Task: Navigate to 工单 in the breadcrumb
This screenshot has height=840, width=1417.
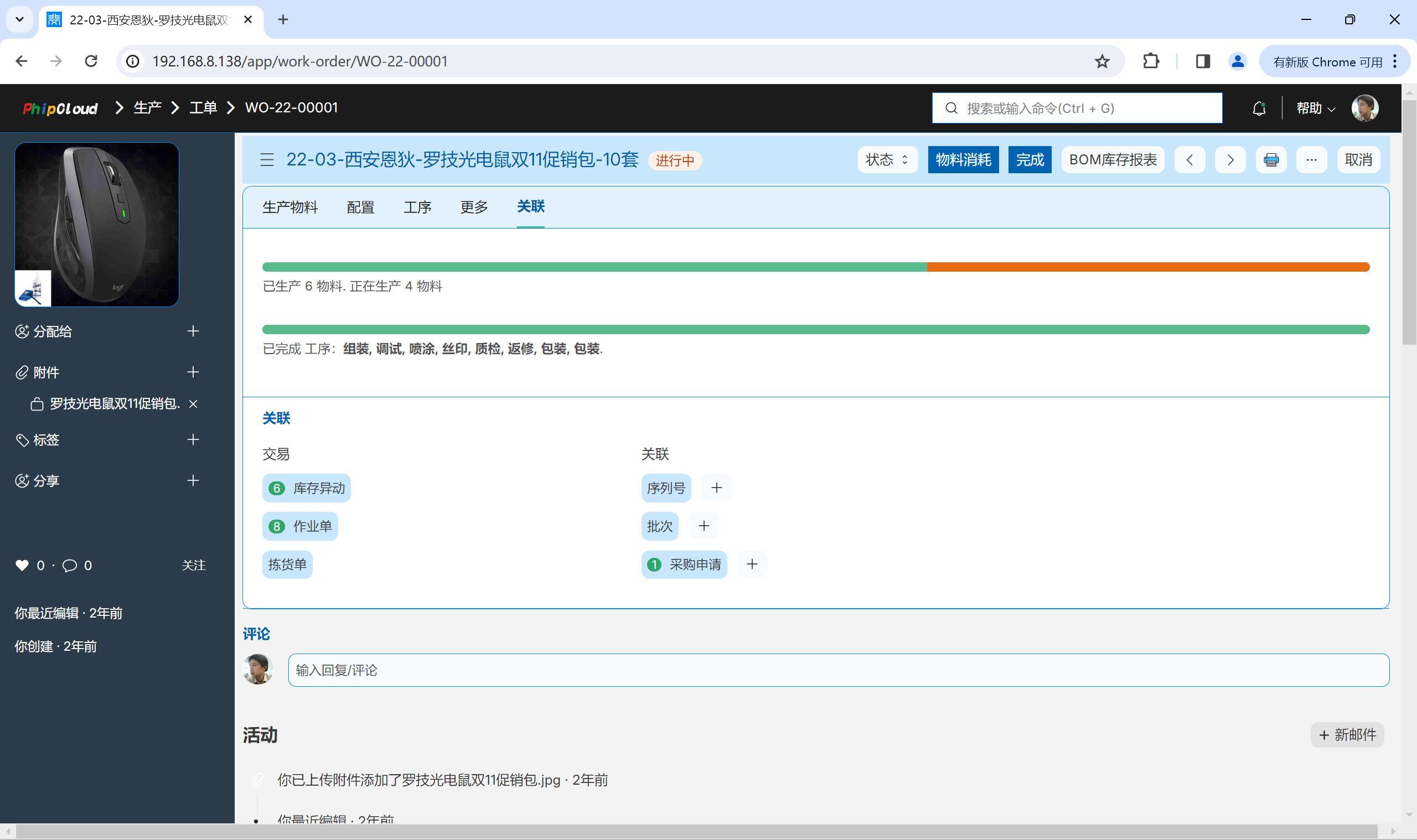Action: coord(203,108)
